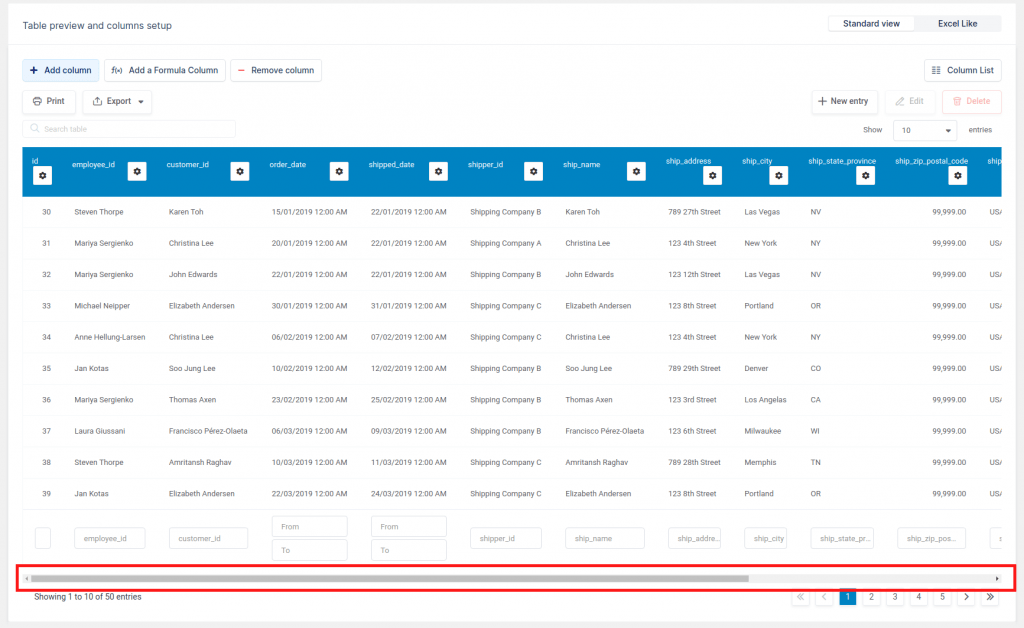Switch to Standard view
Viewport: 1024px width, 628px height.
(871, 23)
